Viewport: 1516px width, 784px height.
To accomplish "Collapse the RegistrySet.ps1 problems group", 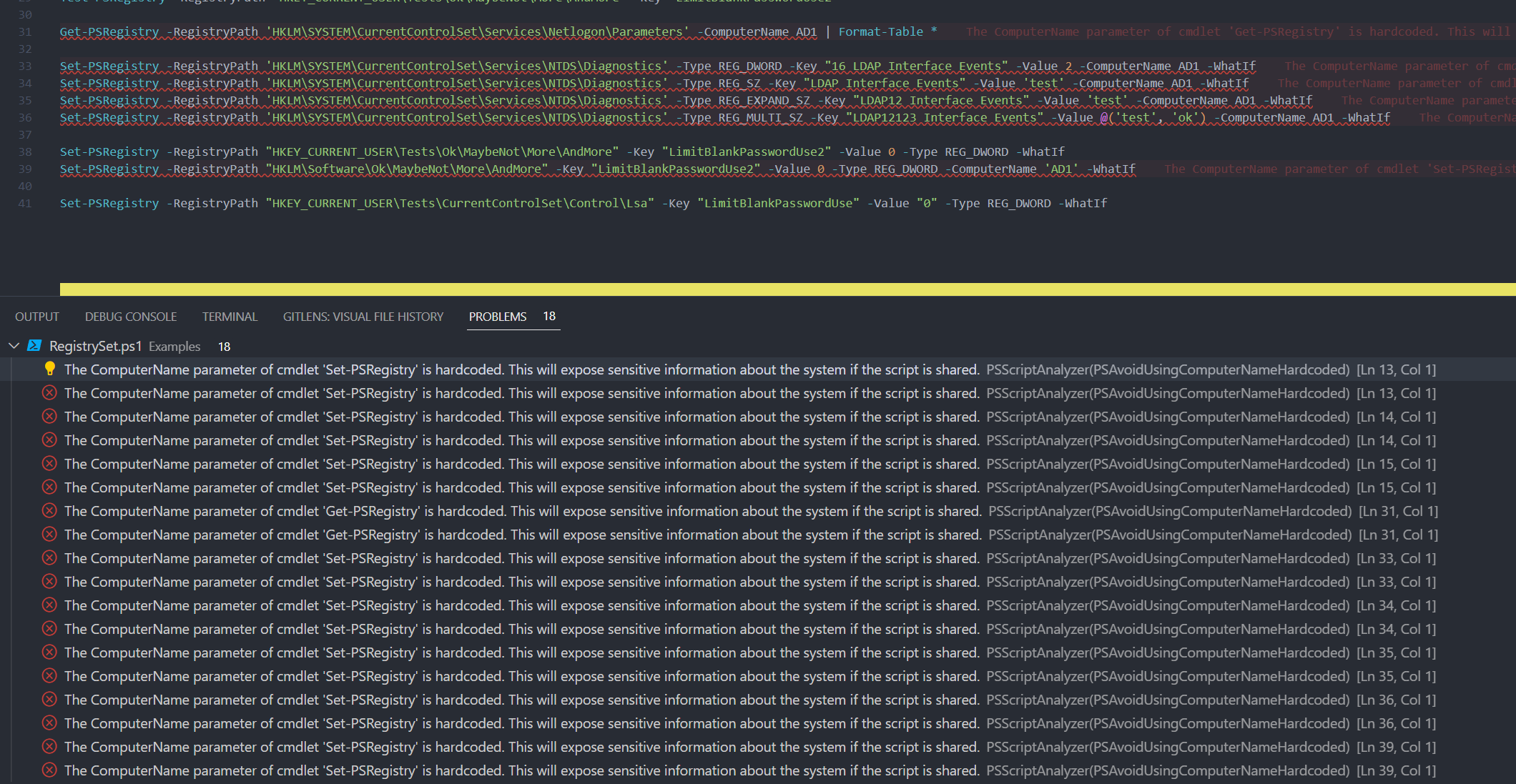I will point(14,346).
